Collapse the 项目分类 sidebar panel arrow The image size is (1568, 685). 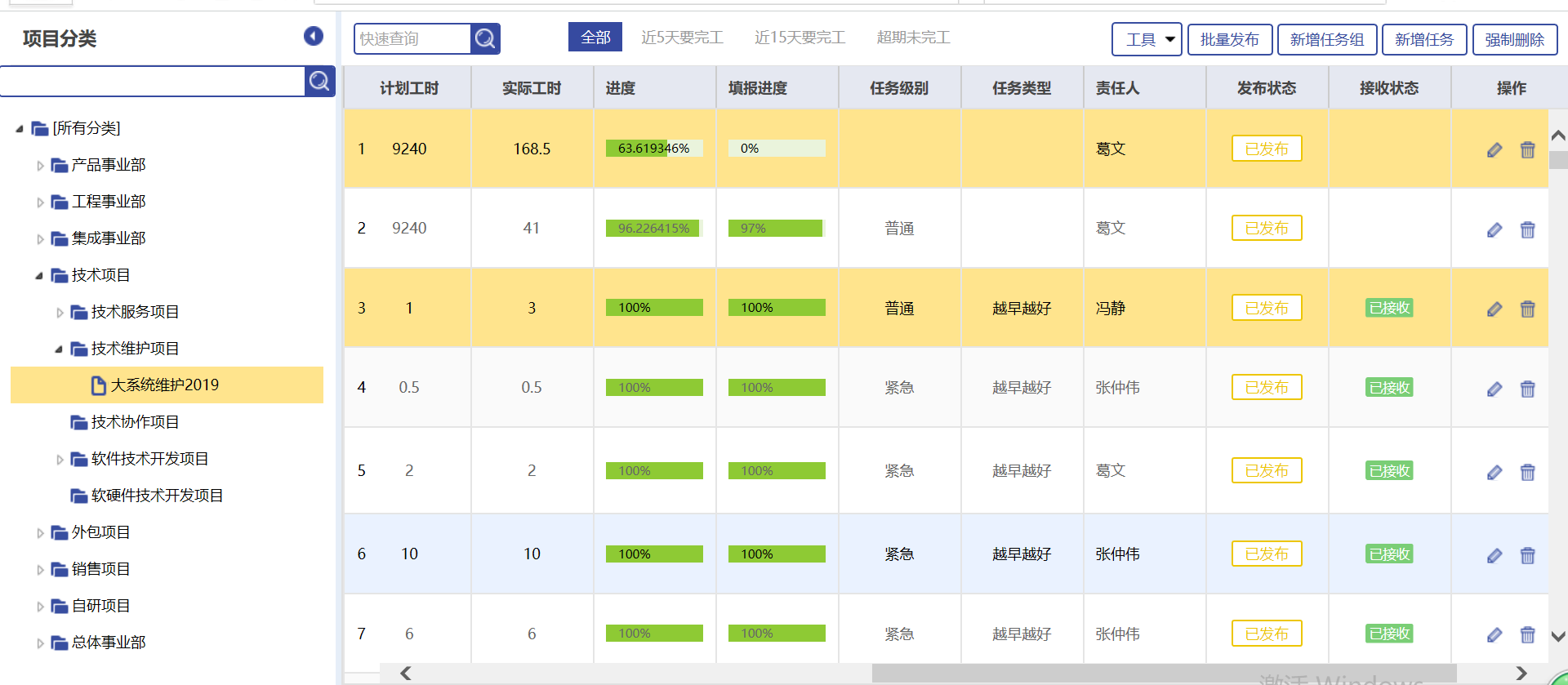click(314, 36)
